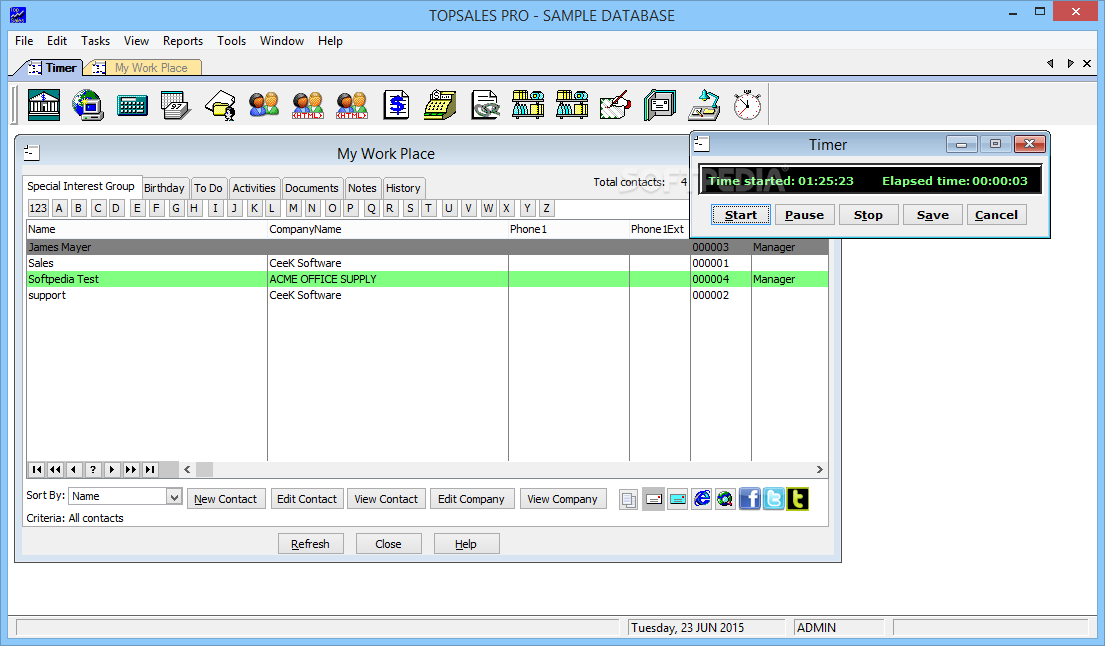This screenshot has height=646, width=1105.
Task: Click the Help button below contact list
Action: 466,544
